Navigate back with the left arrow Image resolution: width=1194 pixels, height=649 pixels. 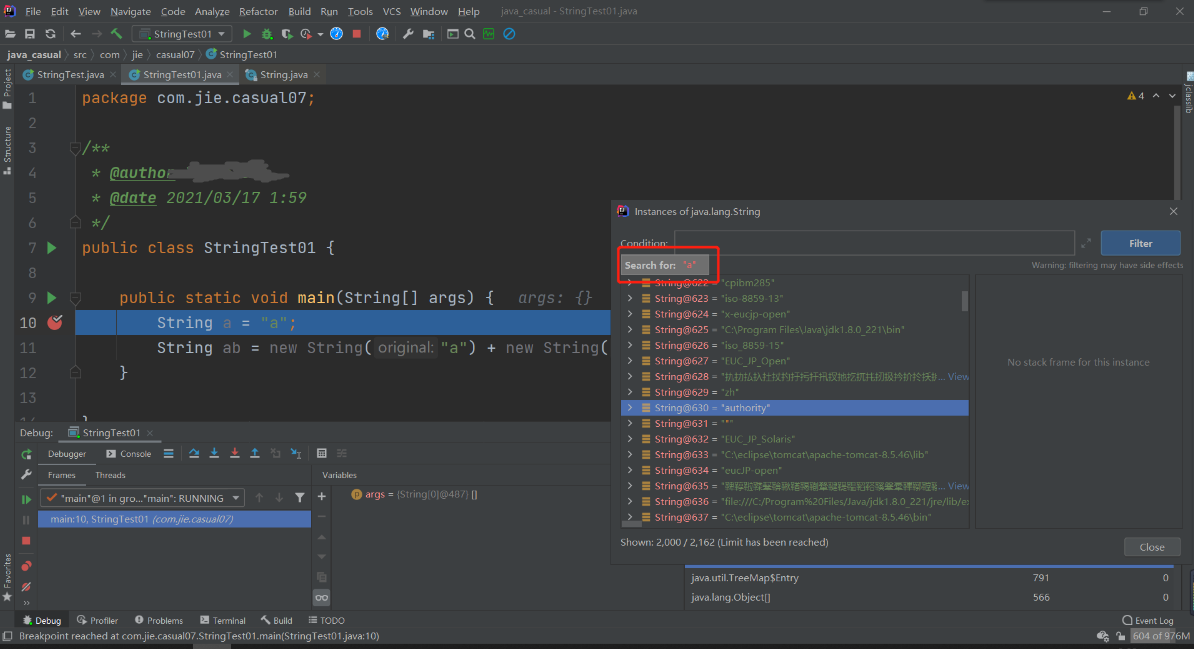[75, 34]
